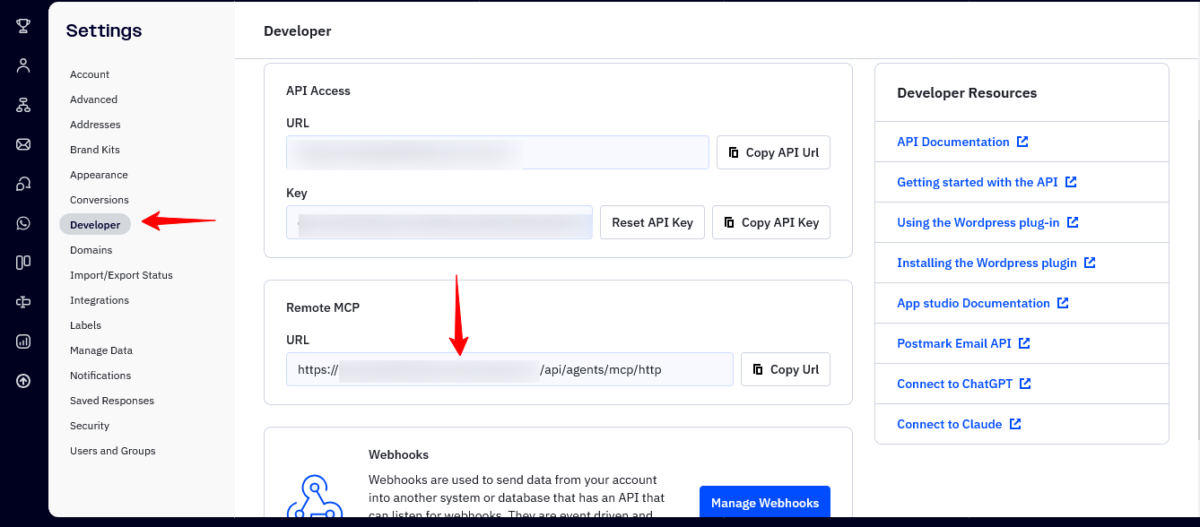This screenshot has width=1200, height=527.
Task: Open the reports chart icon
Action: click(x=23, y=341)
